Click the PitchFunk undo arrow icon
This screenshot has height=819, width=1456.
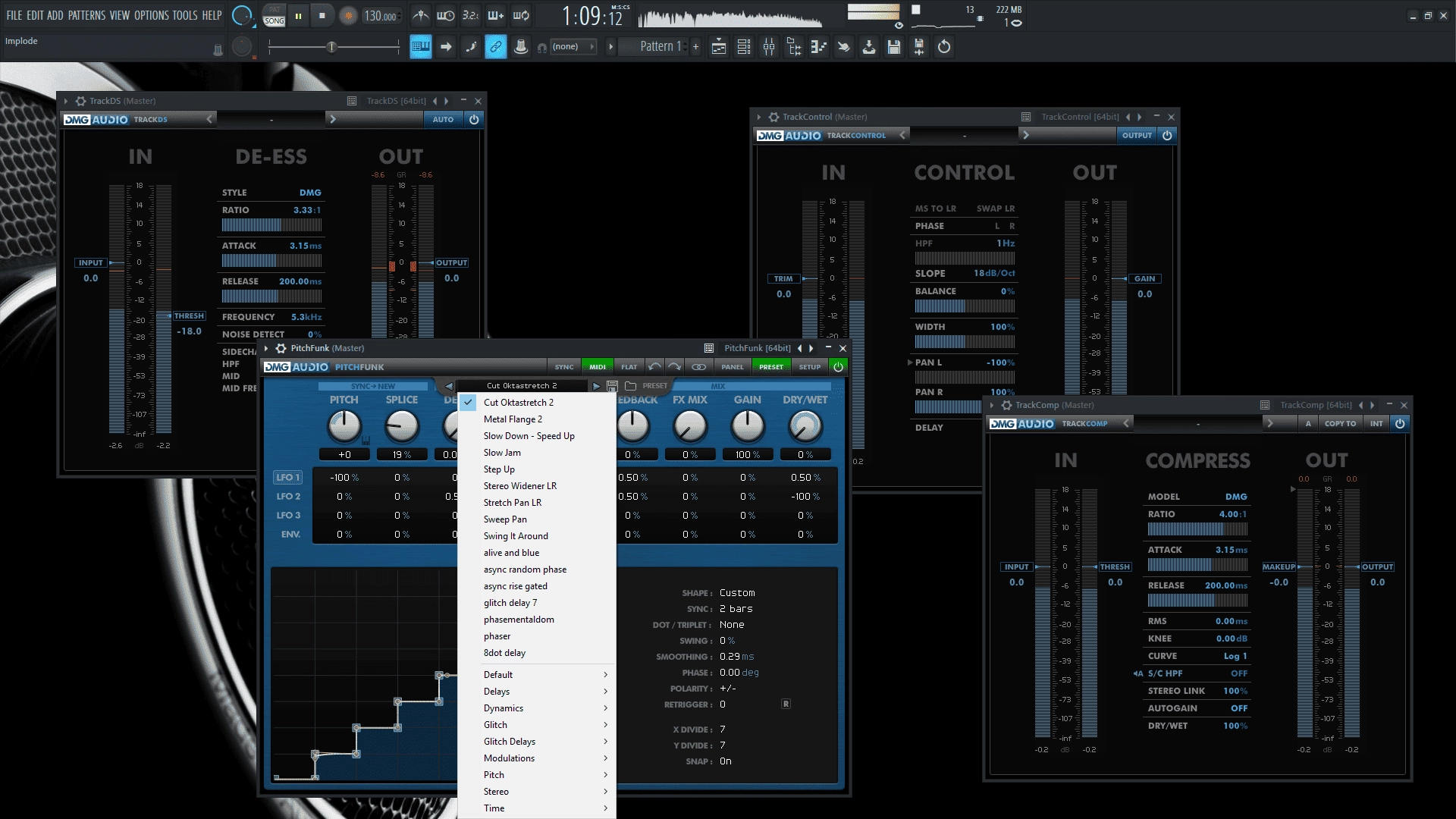click(x=654, y=367)
